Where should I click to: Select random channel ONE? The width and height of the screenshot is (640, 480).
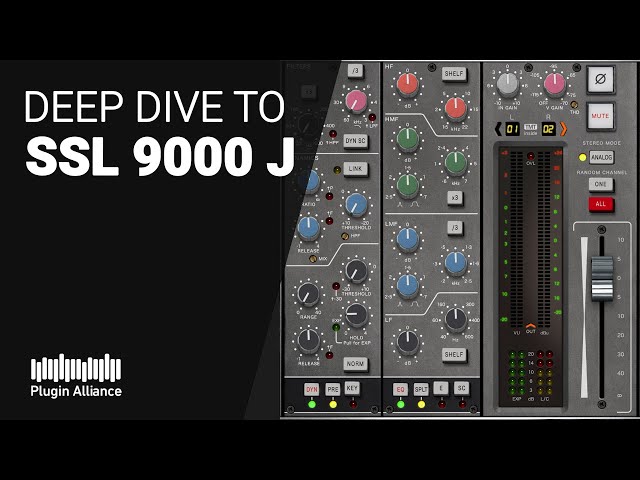coord(601,184)
